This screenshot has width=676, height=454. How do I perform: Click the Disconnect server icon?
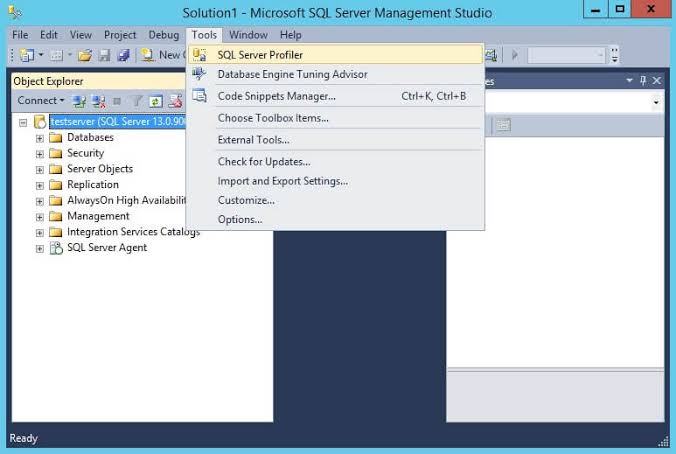[x=99, y=101]
